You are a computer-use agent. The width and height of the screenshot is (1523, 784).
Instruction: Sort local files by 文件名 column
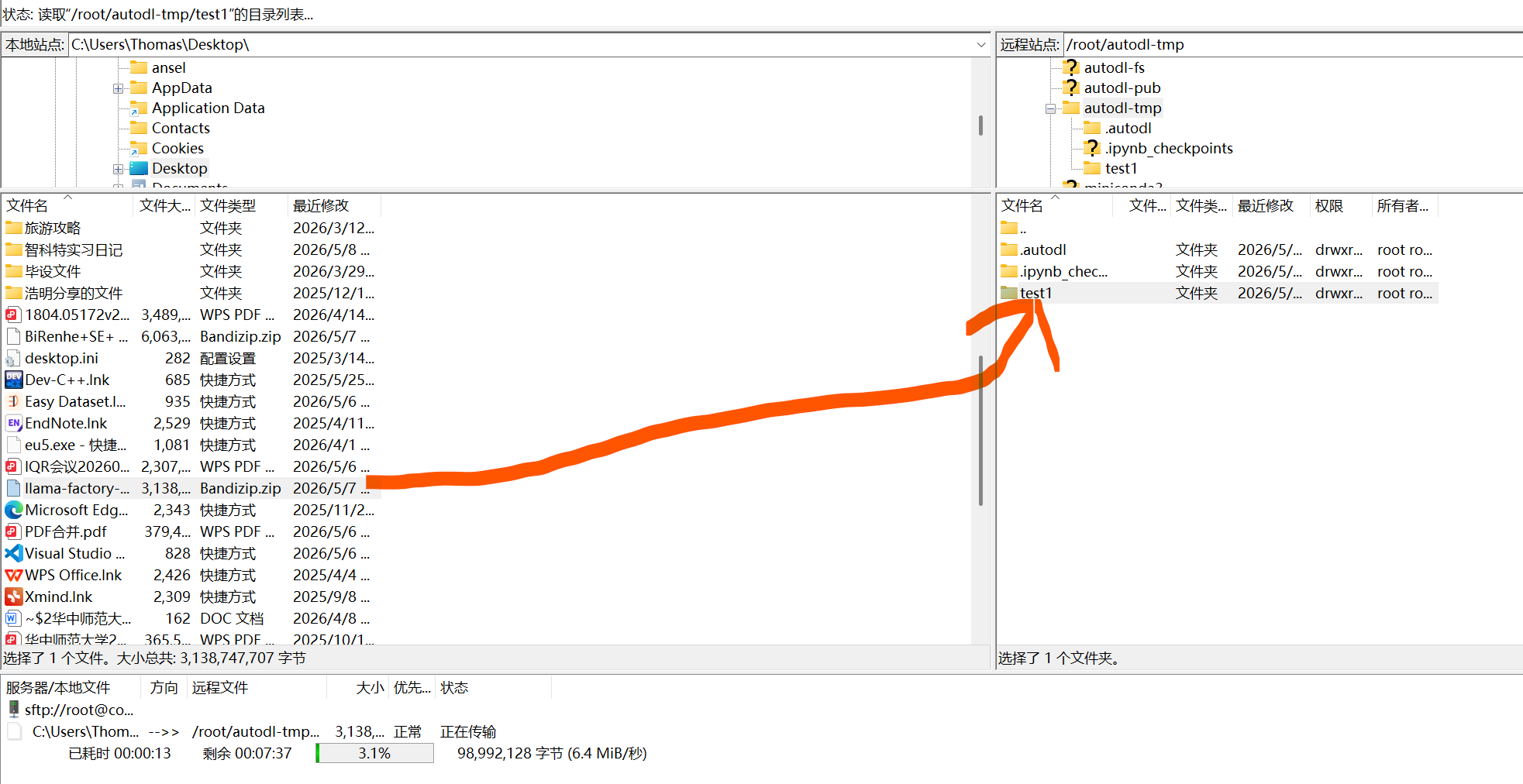click(x=67, y=206)
